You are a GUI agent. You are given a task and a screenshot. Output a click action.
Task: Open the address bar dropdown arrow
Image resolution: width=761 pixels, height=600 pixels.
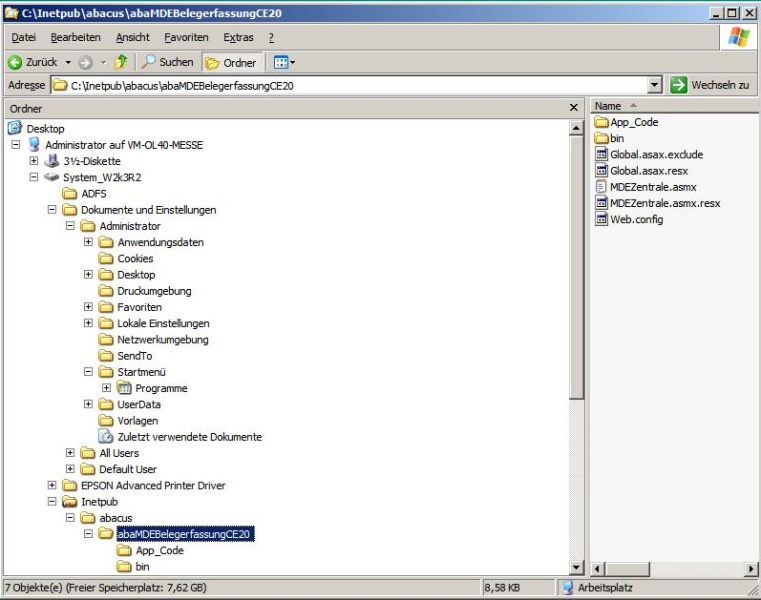(655, 85)
